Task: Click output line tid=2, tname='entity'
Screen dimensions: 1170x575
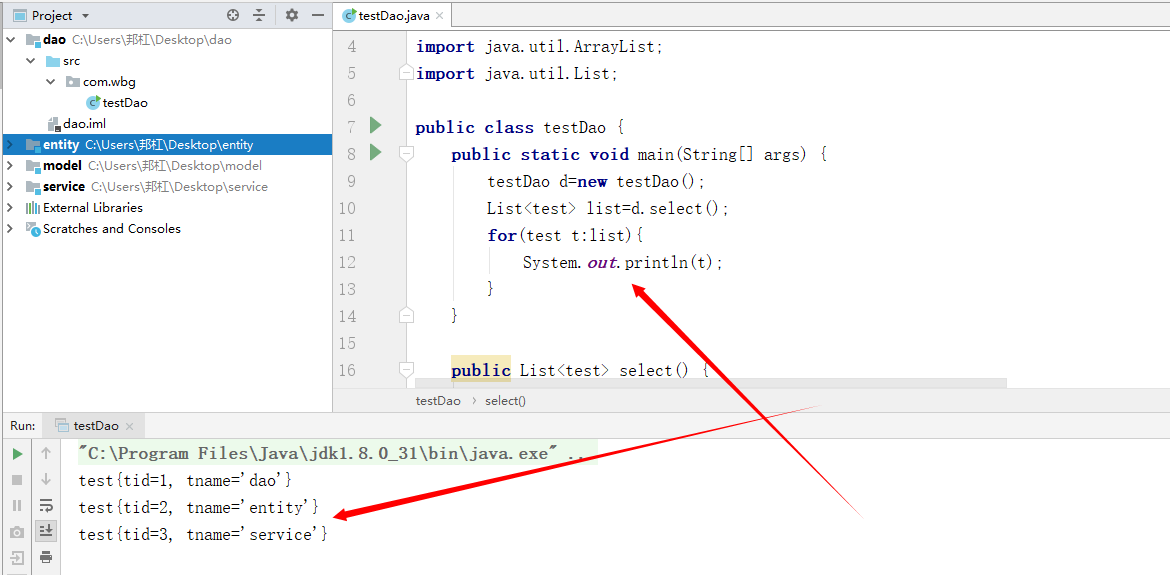Action: [x=199, y=508]
